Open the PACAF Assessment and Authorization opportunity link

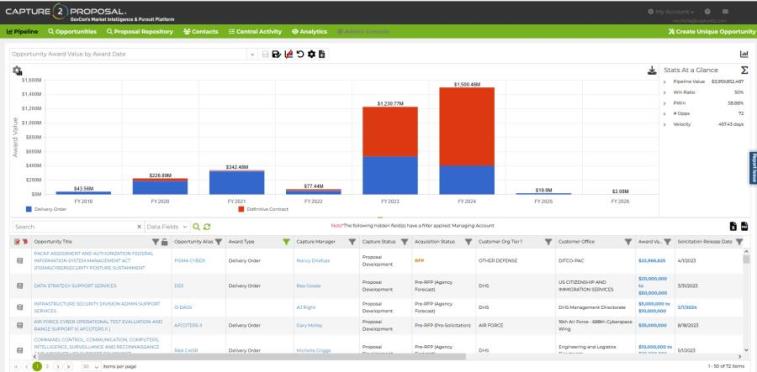point(94,261)
